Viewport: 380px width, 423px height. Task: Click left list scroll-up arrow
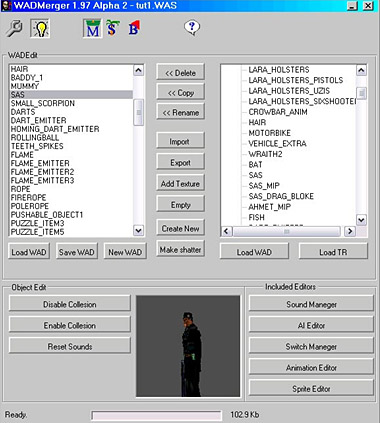pos(138,70)
